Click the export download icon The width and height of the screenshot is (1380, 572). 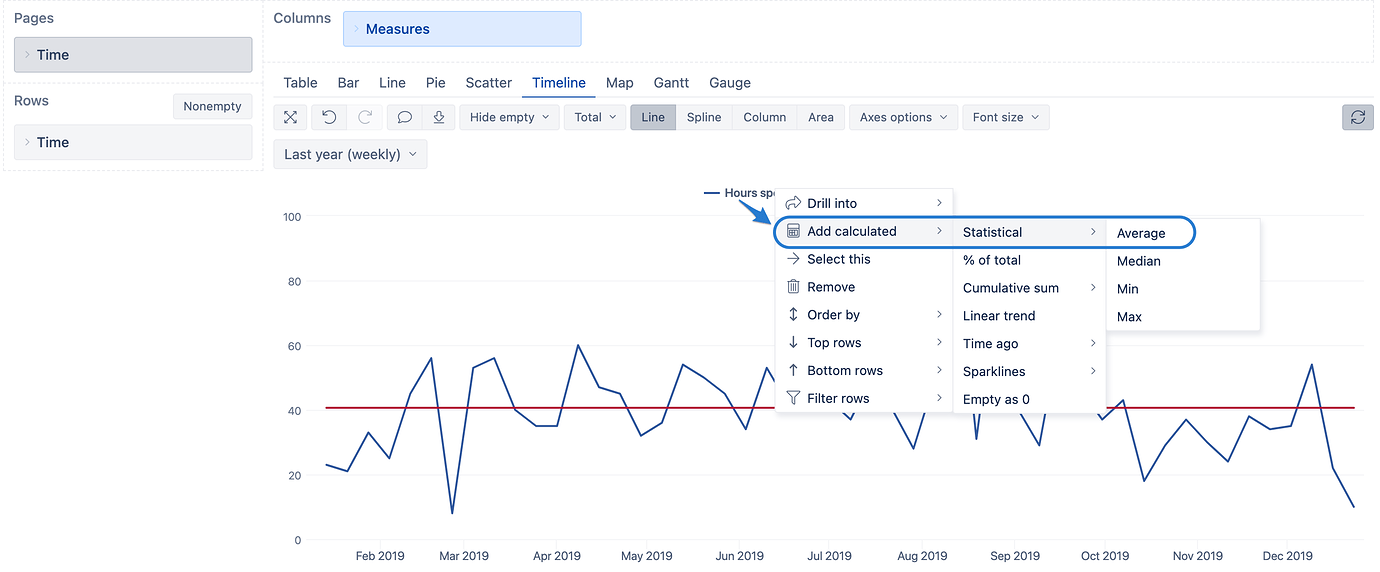coord(439,117)
